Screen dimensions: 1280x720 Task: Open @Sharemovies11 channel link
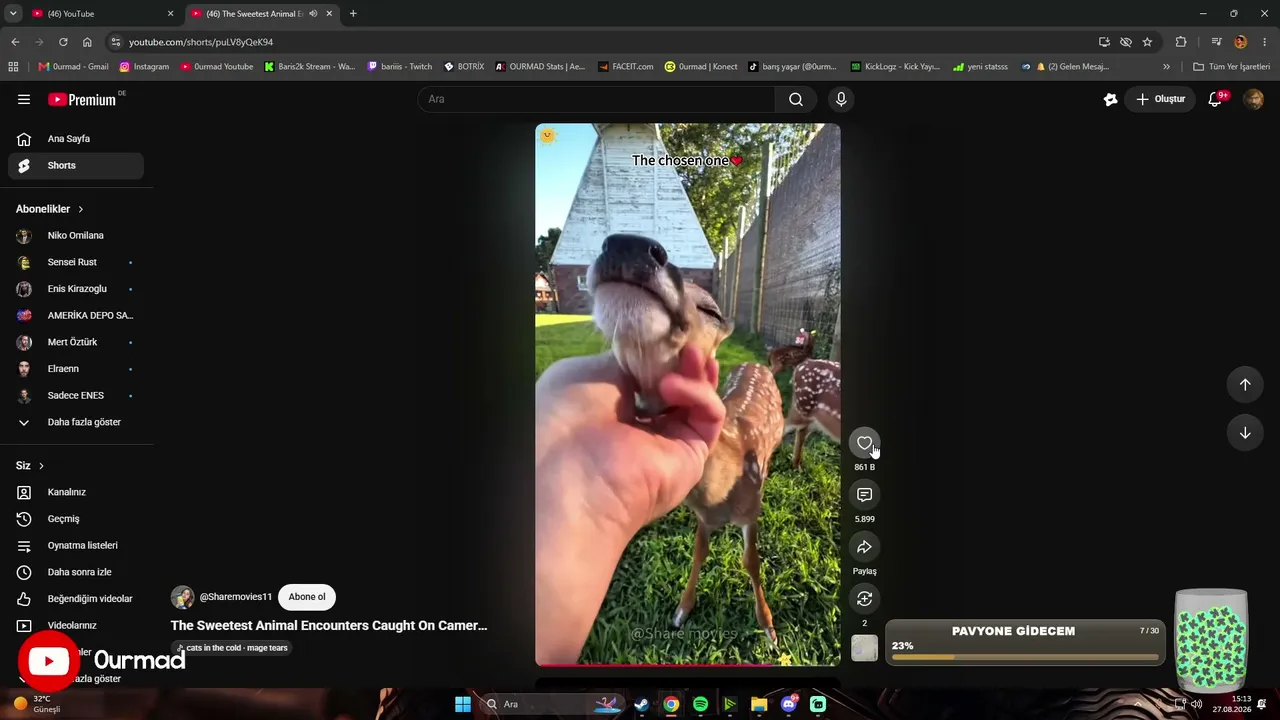pyautogui.click(x=236, y=597)
